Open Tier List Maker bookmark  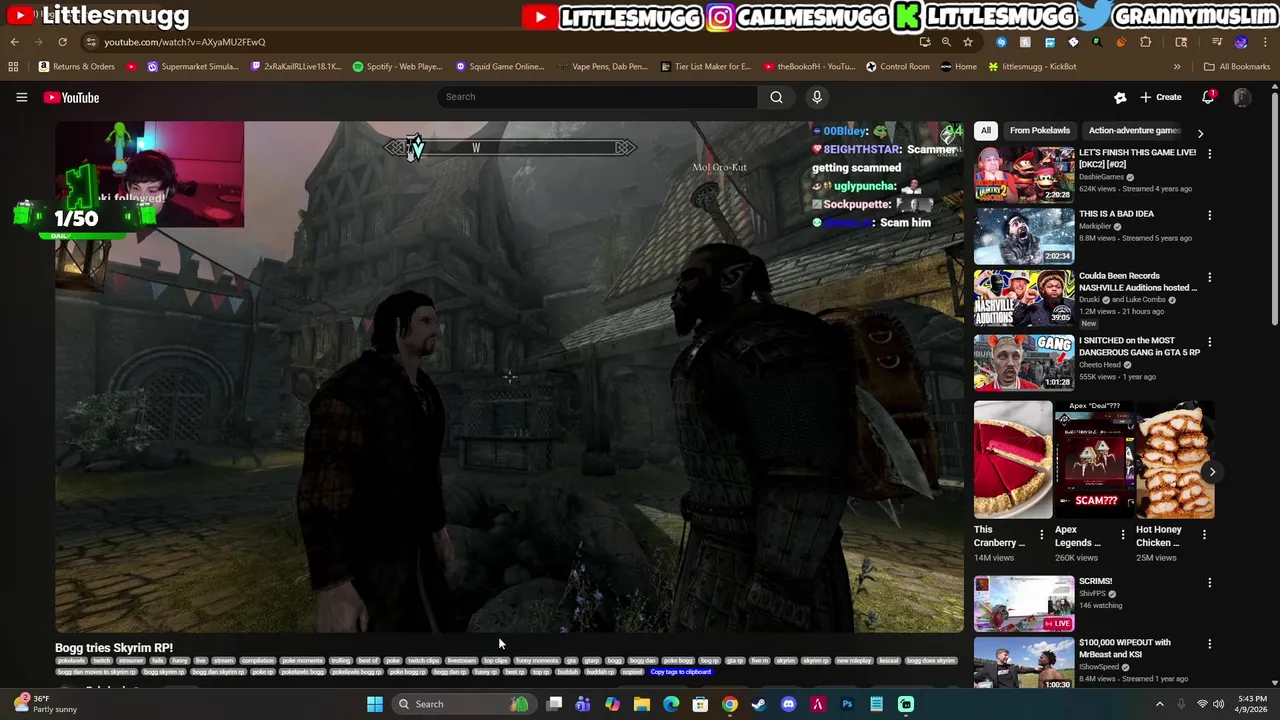706,67
